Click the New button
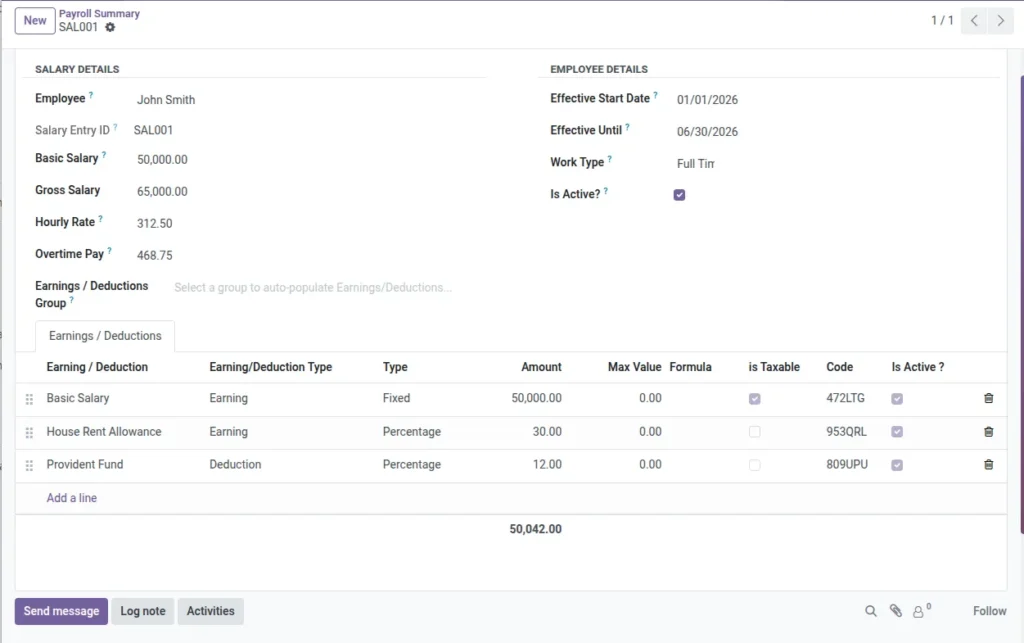 tap(35, 21)
